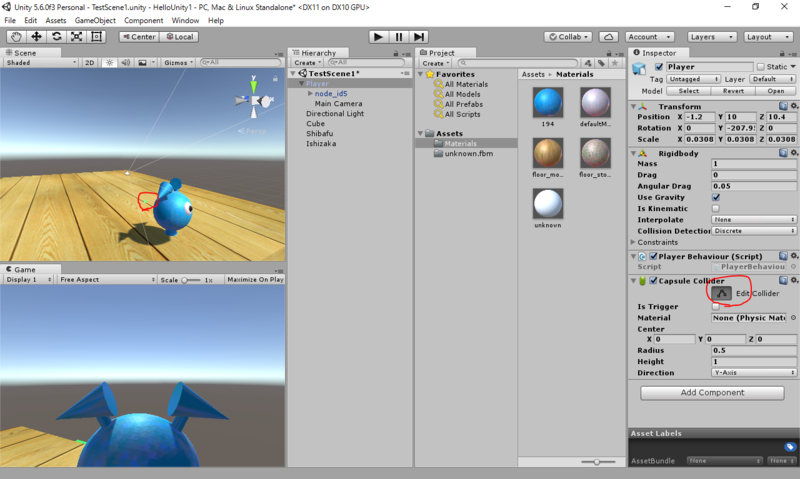
Task: Open Player Behaviour script gear menu
Action: pyautogui.click(x=794, y=256)
